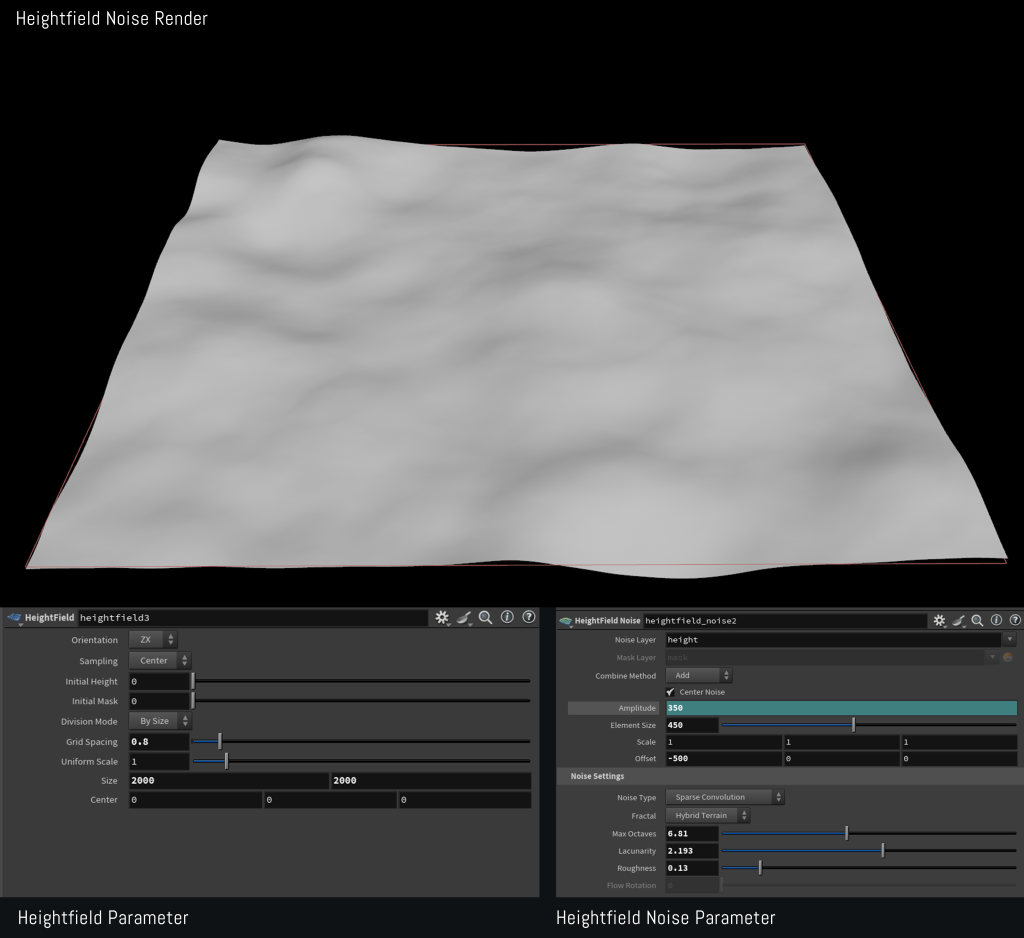The image size is (1024, 938).
Task: Click the Amplitude parameter label
Action: pyautogui.click(x=637, y=708)
